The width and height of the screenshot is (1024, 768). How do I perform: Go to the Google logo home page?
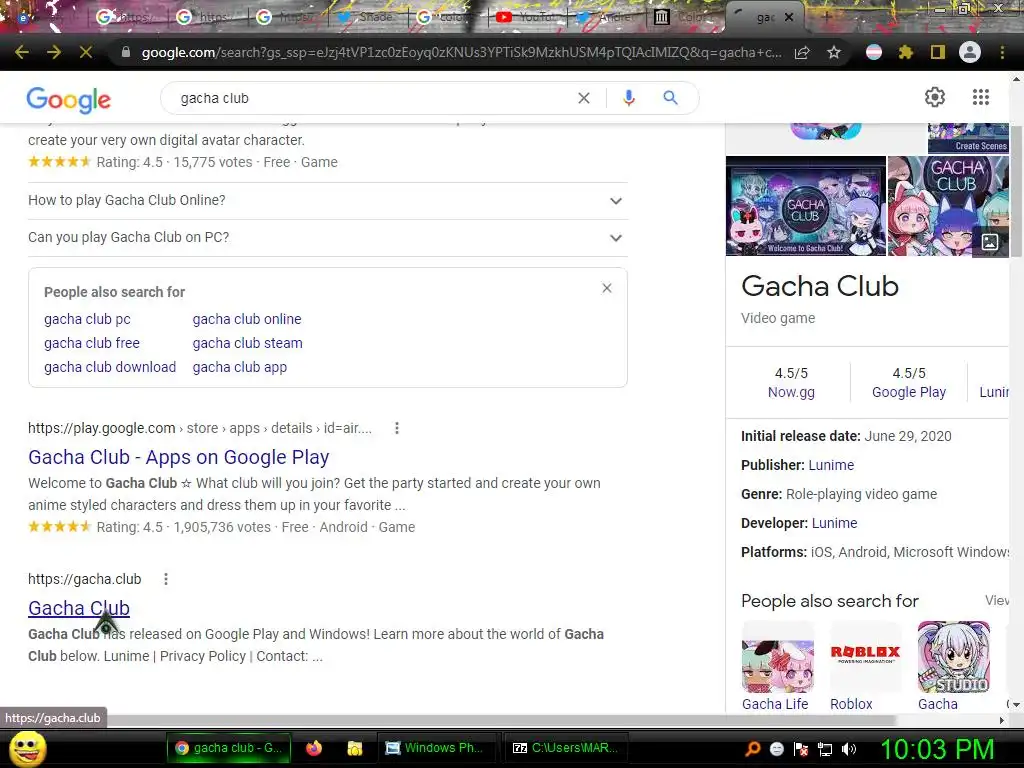tap(69, 99)
